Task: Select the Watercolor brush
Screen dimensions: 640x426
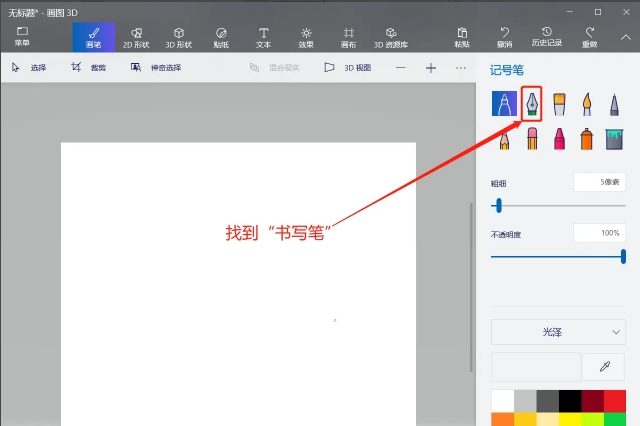Action: [587, 104]
